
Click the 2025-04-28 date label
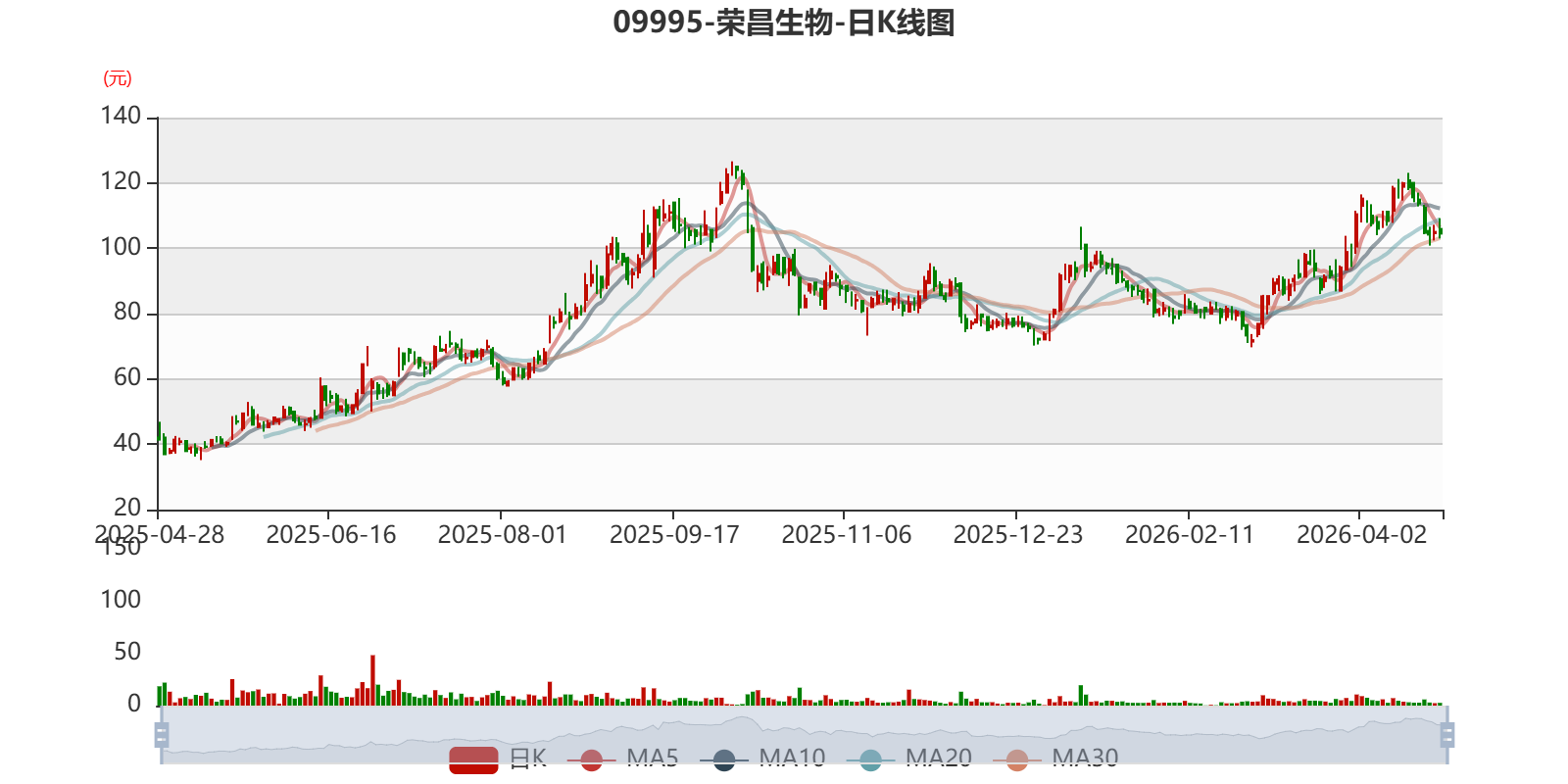point(159,535)
